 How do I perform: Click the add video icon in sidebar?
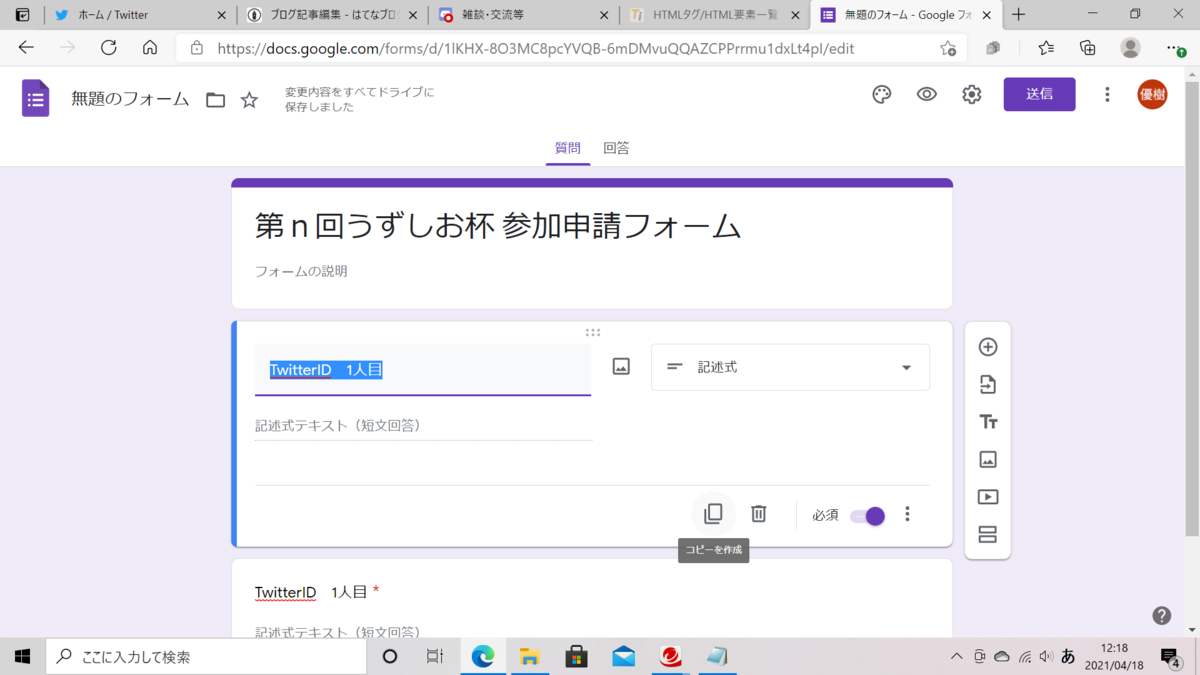[x=987, y=496]
